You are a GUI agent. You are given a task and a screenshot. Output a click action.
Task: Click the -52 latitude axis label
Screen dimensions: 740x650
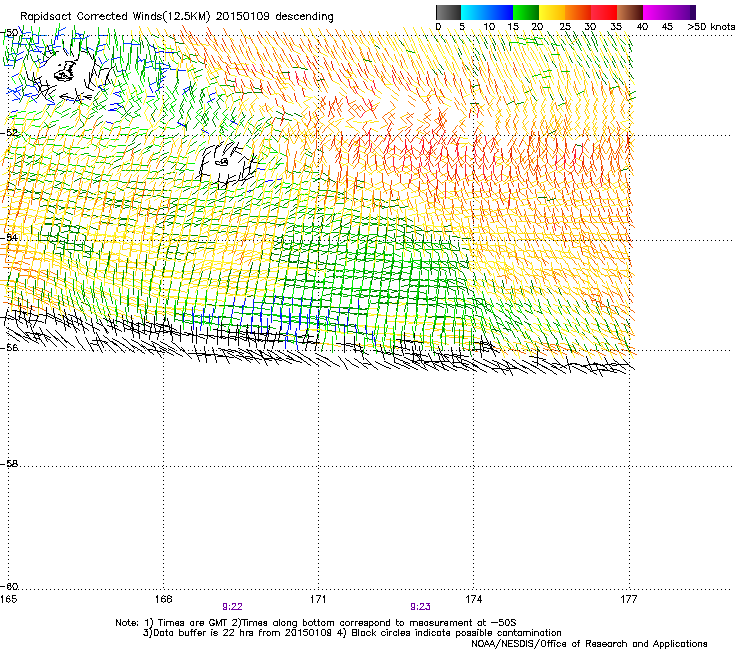point(9,133)
